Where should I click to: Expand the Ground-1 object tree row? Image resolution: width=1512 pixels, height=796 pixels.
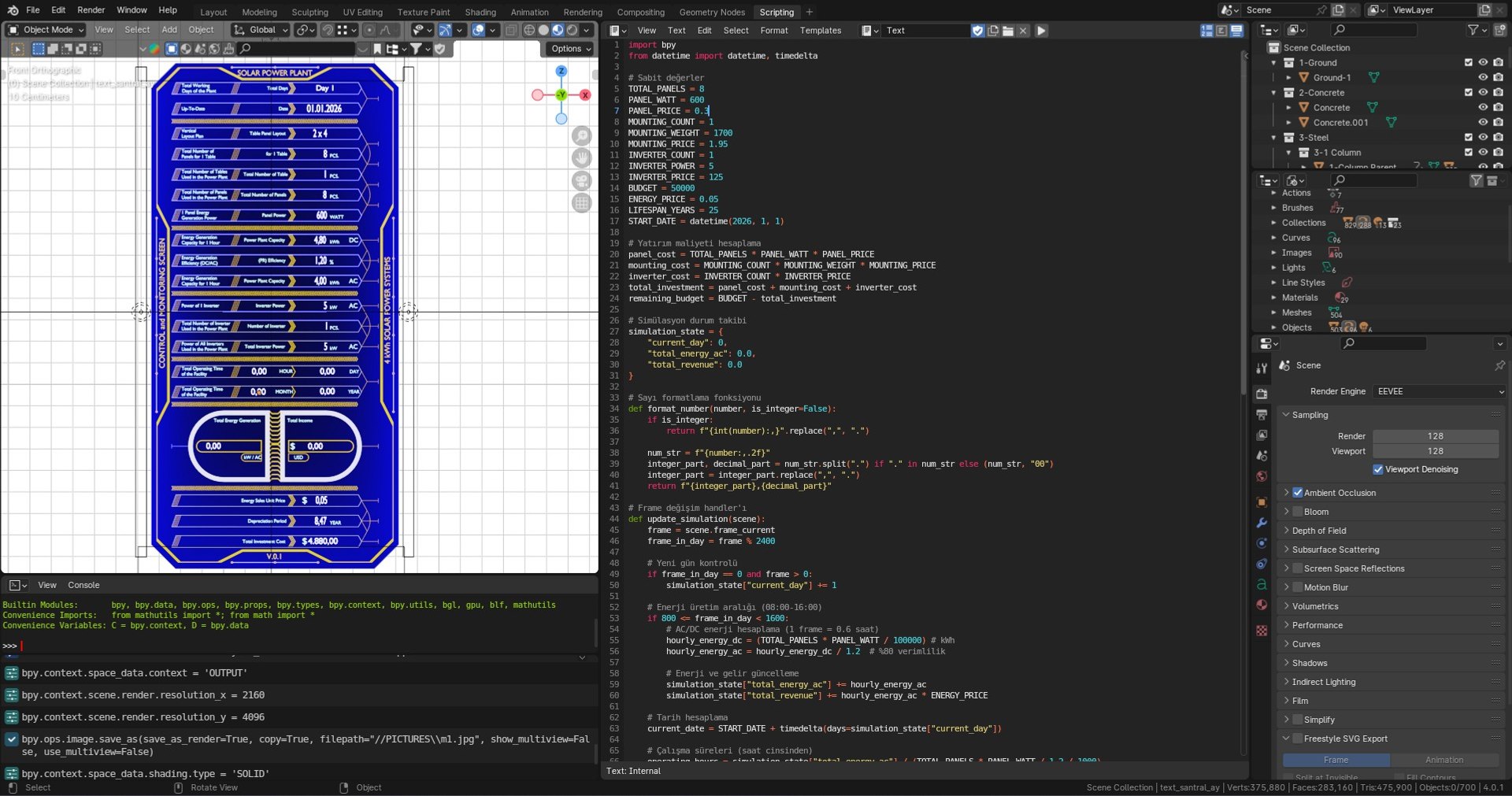point(1288,77)
